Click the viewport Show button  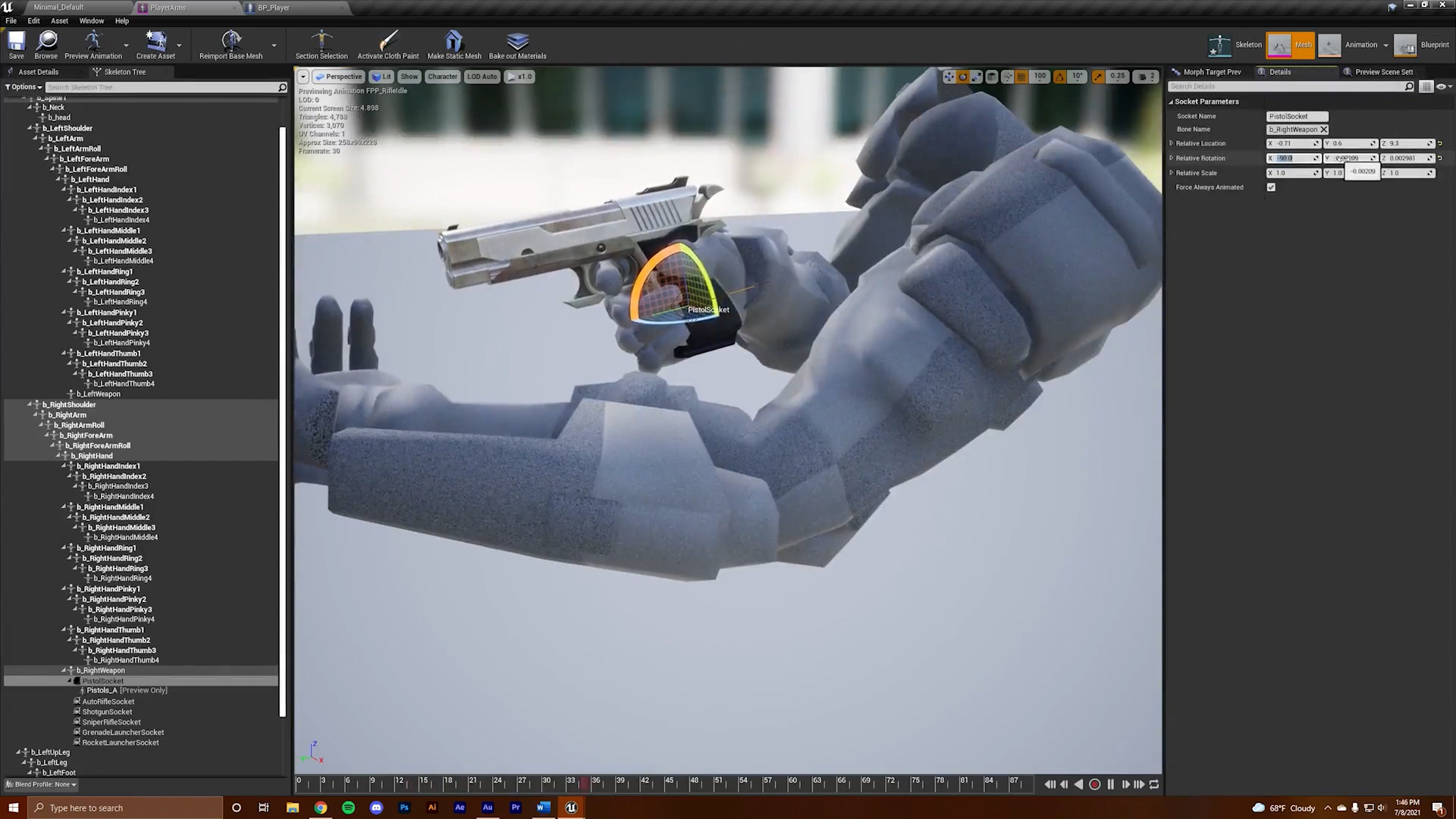click(x=409, y=77)
